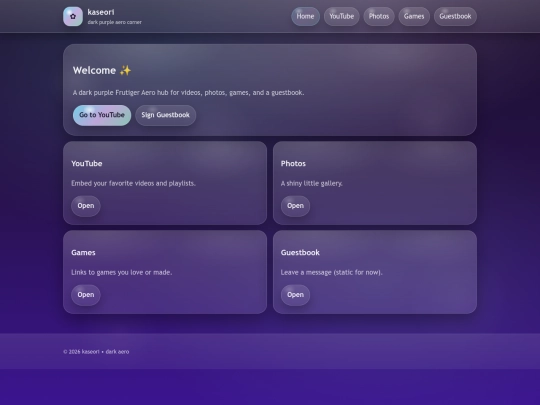Open the Games nav tab
This screenshot has height=405, width=540.
tap(414, 17)
